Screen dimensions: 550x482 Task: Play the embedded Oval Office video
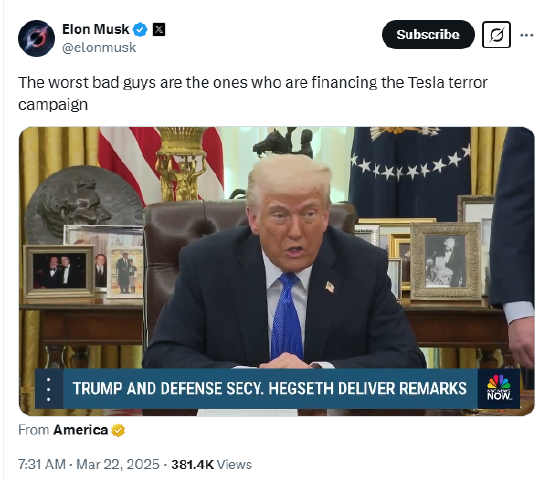276,271
